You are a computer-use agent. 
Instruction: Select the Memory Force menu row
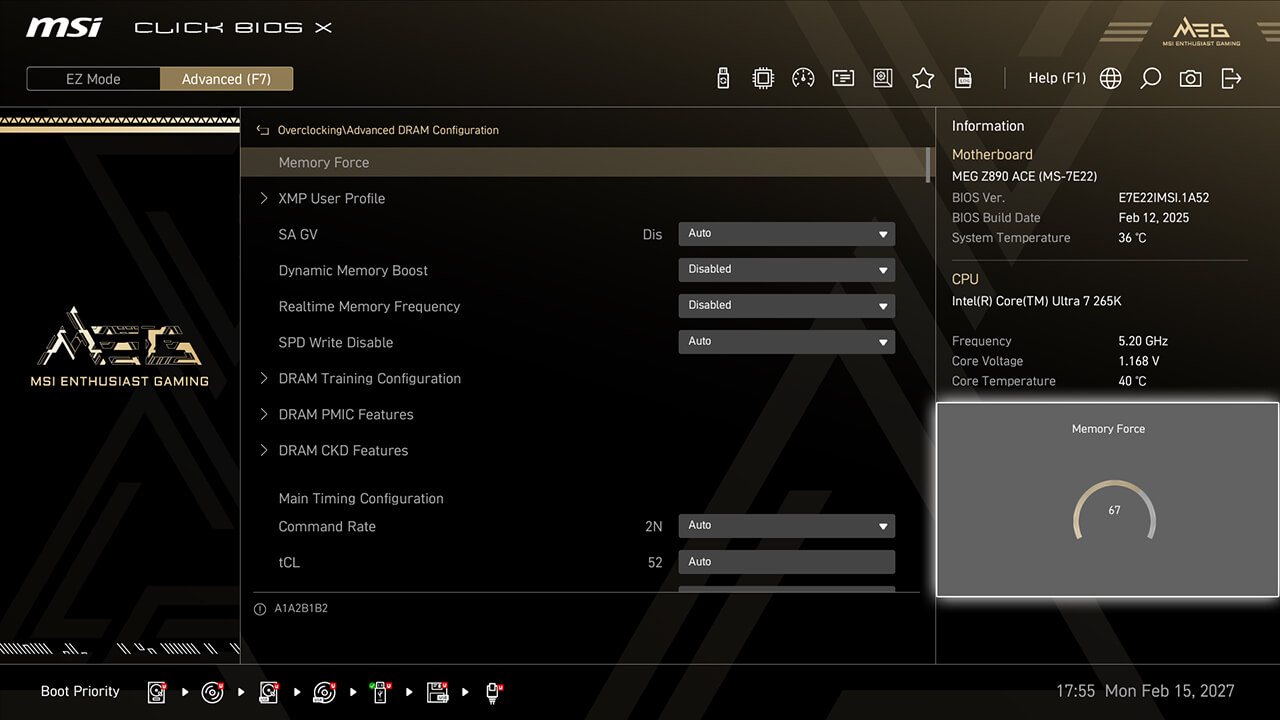coord(585,162)
